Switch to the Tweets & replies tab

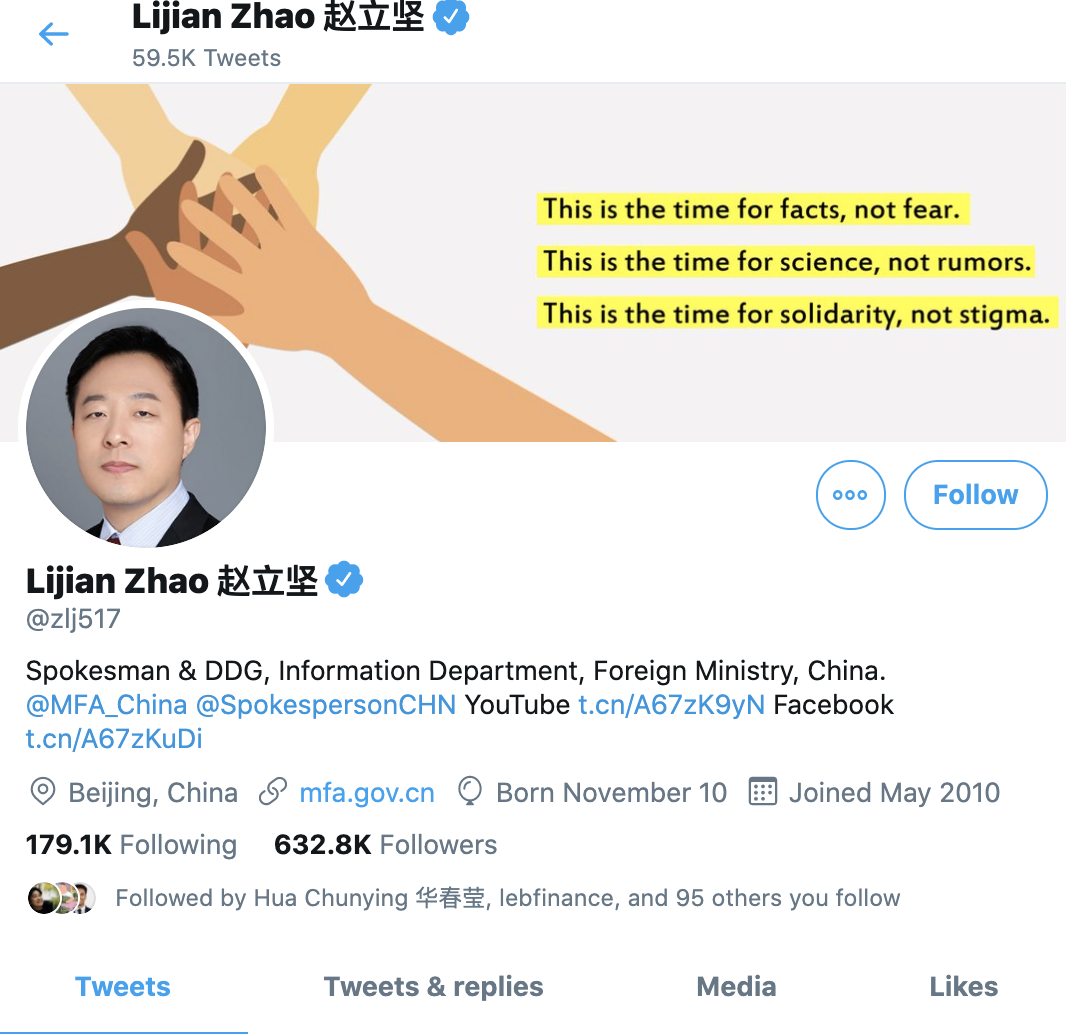pyautogui.click(x=434, y=986)
